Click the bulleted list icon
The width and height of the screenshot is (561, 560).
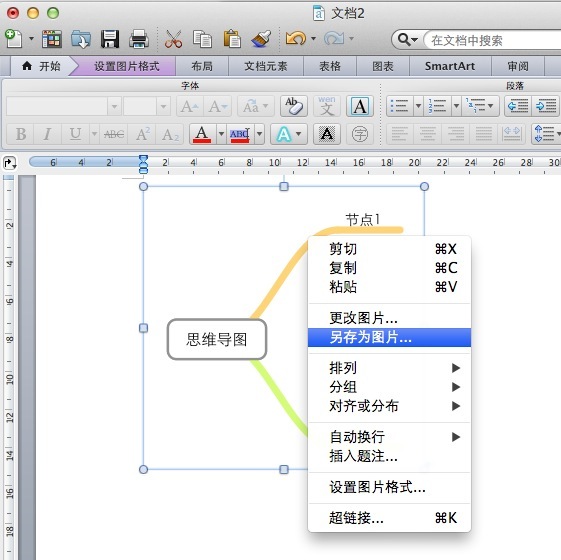point(400,106)
